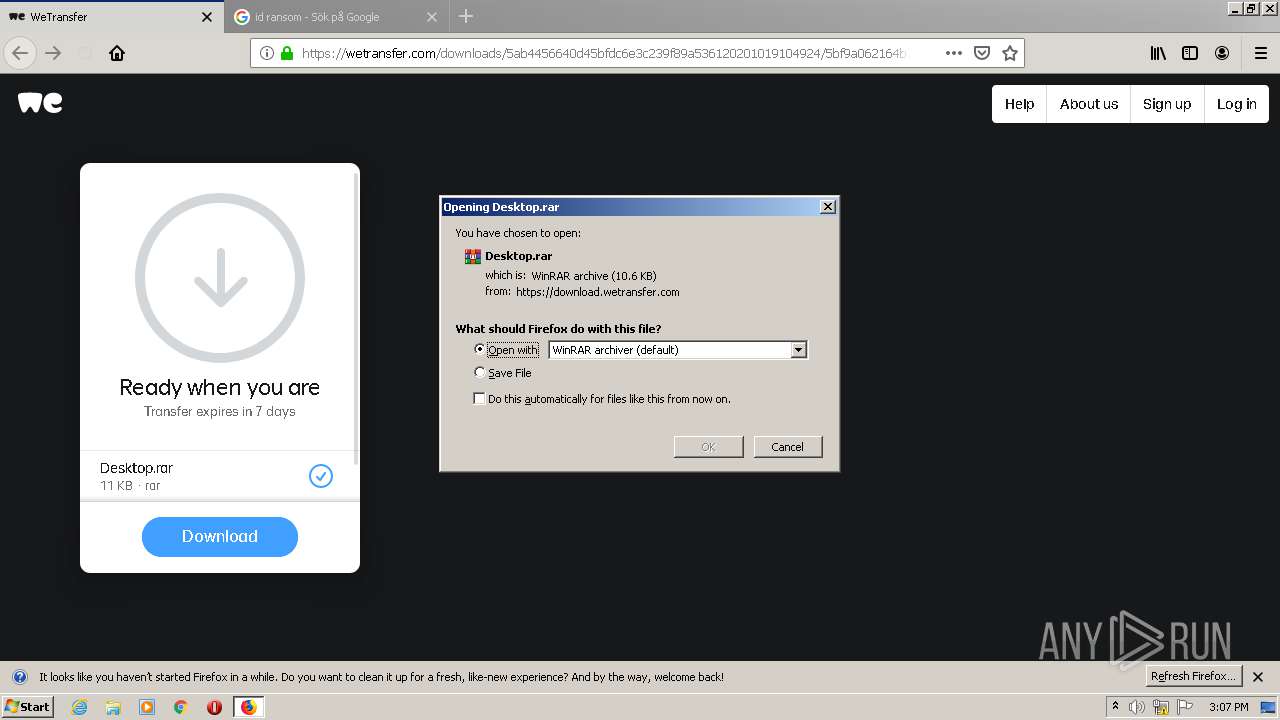
Task: Click Log in in top navigation
Action: [1236, 104]
